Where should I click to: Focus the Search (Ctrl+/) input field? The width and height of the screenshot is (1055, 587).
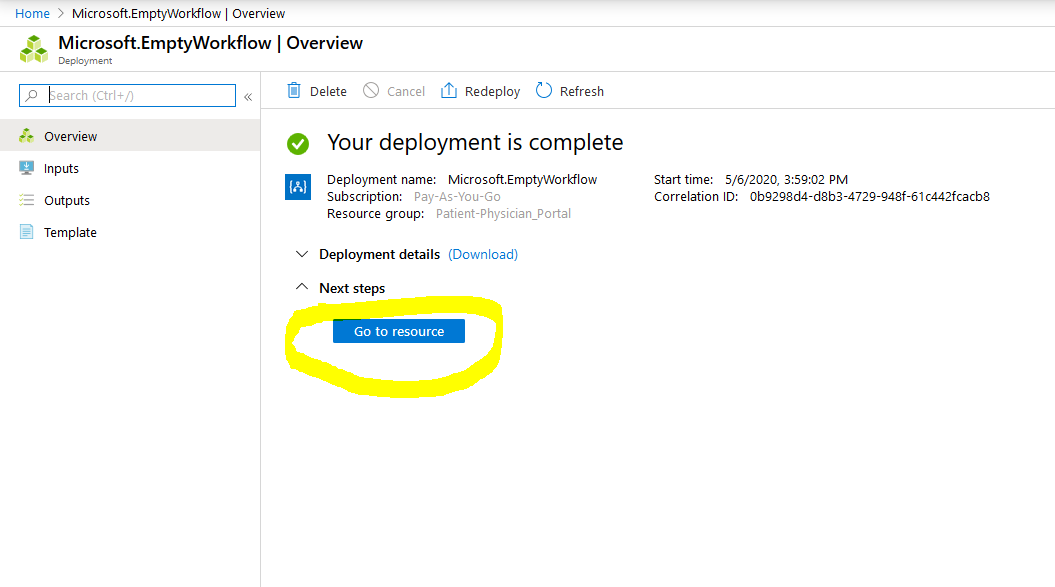click(x=127, y=96)
